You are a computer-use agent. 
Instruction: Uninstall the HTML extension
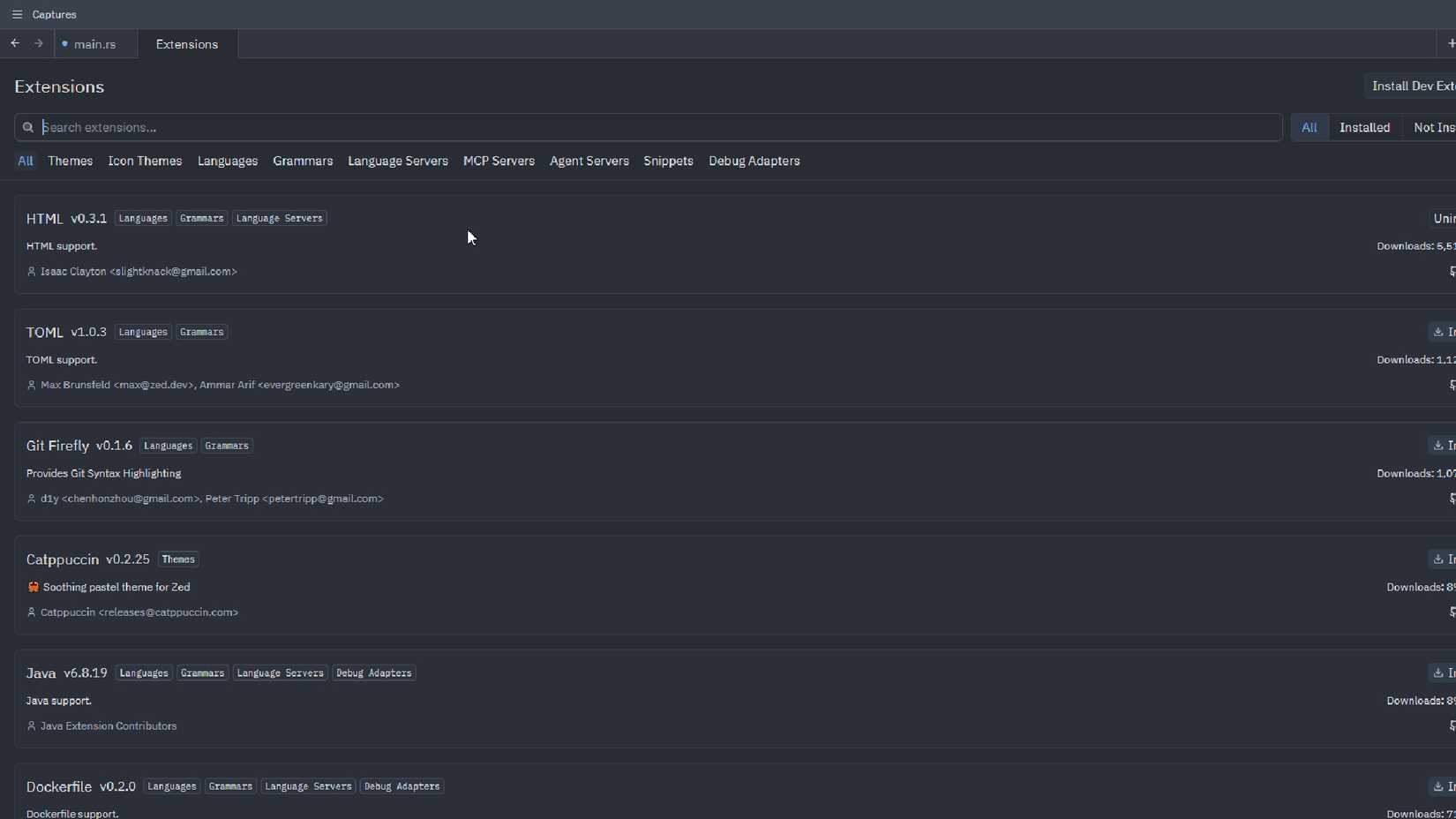[1443, 218]
